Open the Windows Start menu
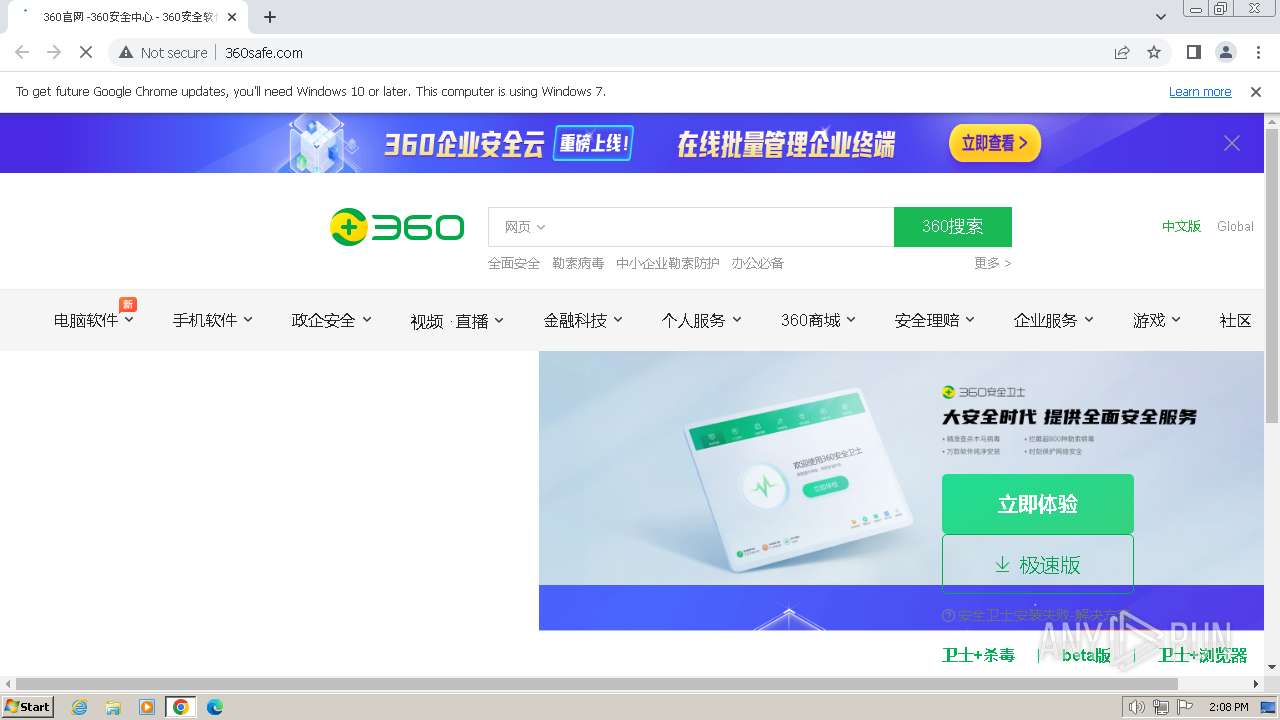 click(x=27, y=706)
